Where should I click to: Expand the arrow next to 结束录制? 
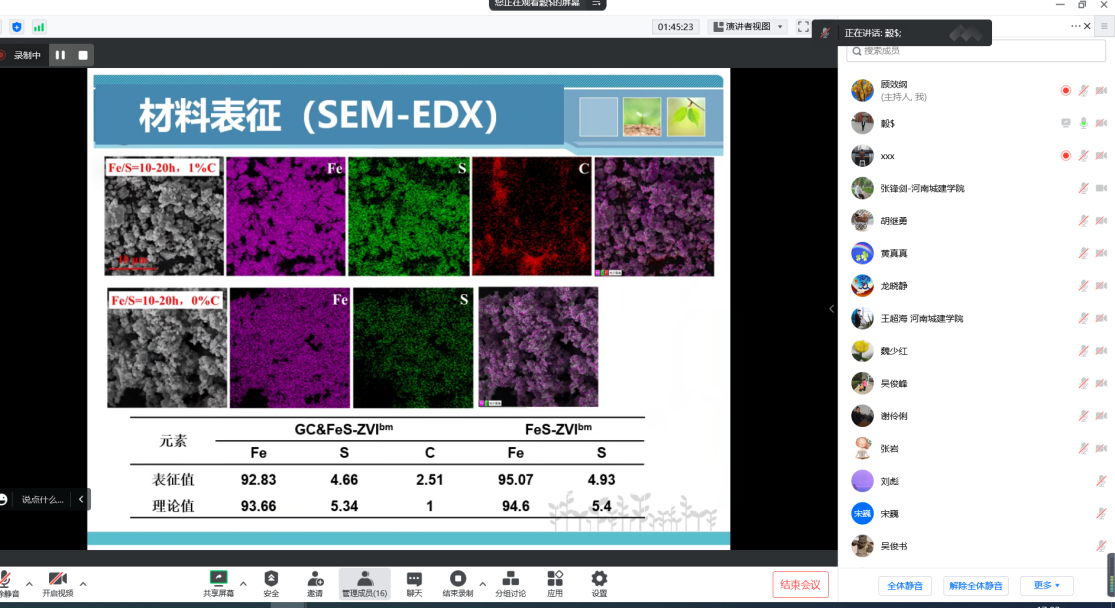coord(483,583)
